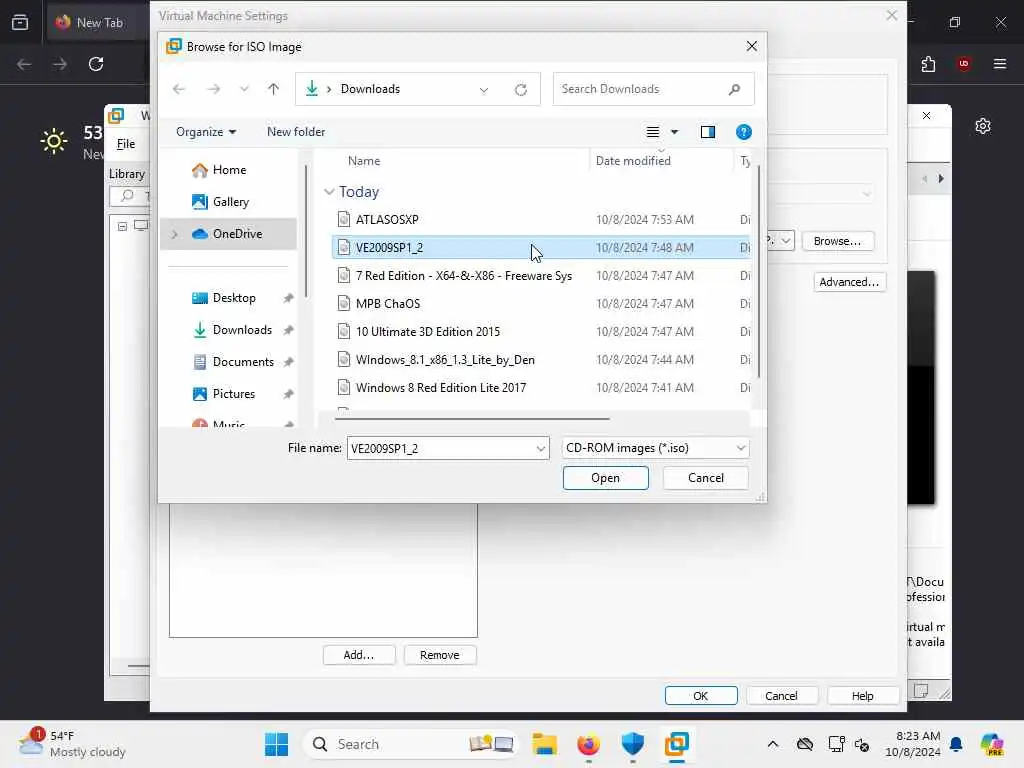This screenshot has height=768, width=1024.
Task: Unpin Desktop via its pin icon
Action: click(288, 298)
